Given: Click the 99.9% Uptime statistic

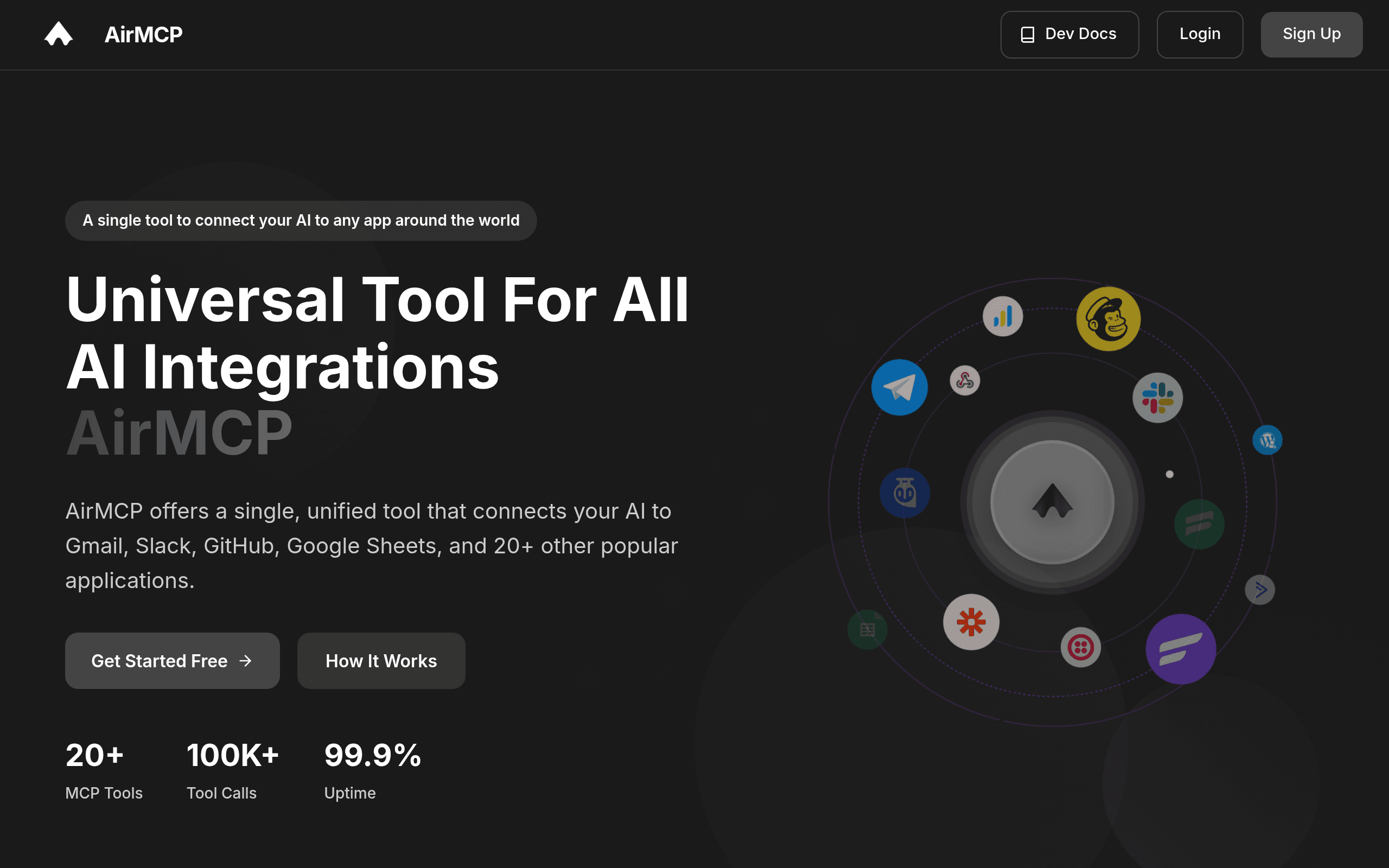Looking at the screenshot, I should pyautogui.click(x=373, y=770).
